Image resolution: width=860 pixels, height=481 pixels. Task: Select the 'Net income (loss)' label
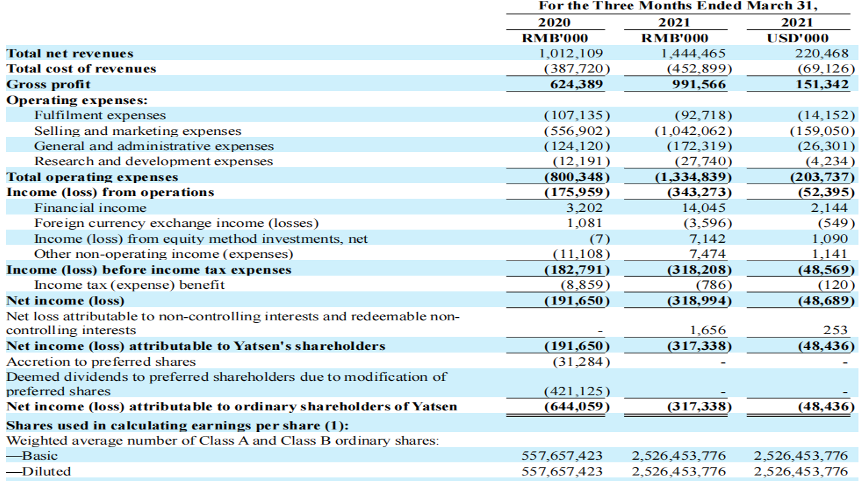(x=65, y=301)
